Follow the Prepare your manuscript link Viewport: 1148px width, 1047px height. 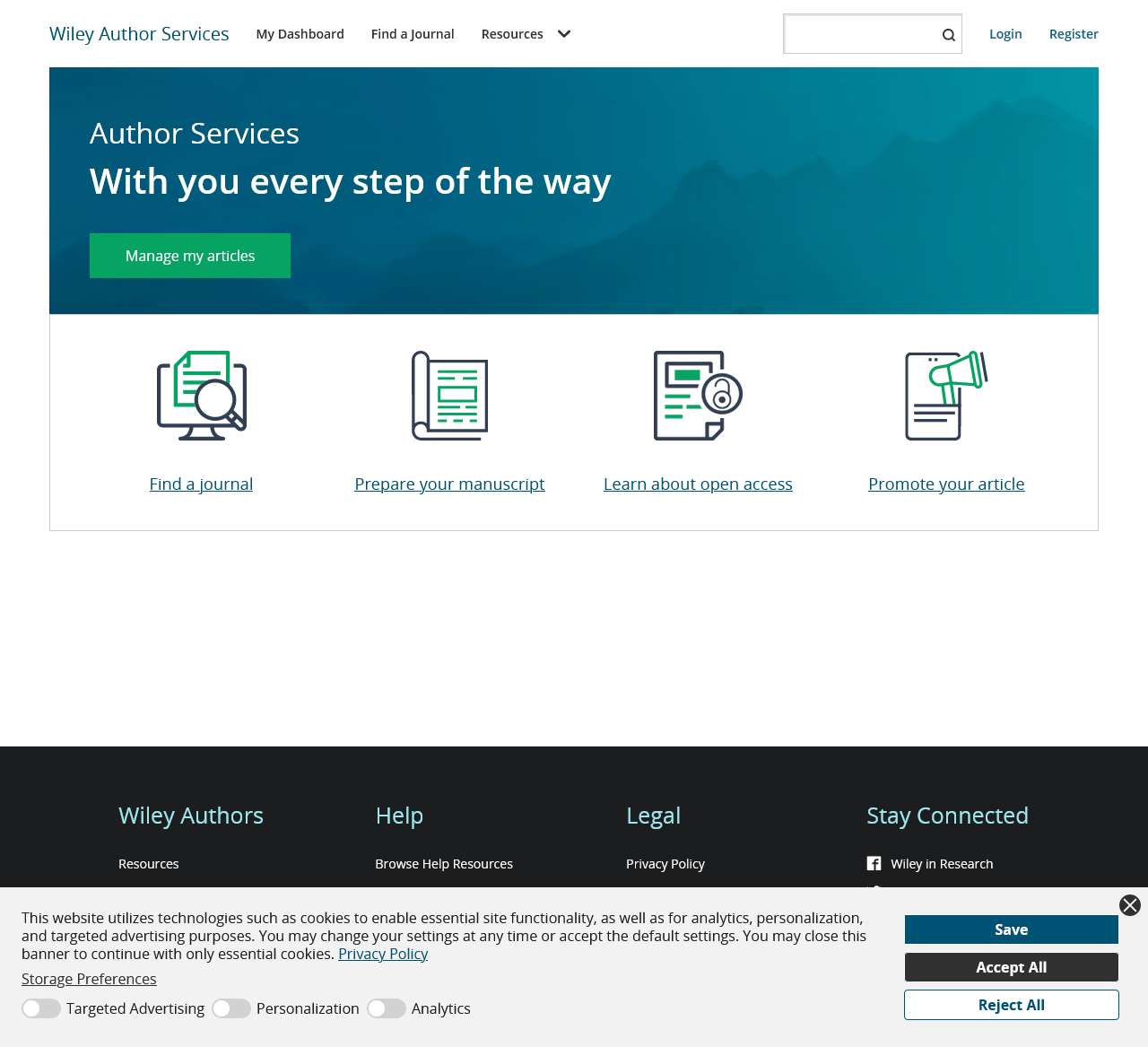click(x=449, y=484)
